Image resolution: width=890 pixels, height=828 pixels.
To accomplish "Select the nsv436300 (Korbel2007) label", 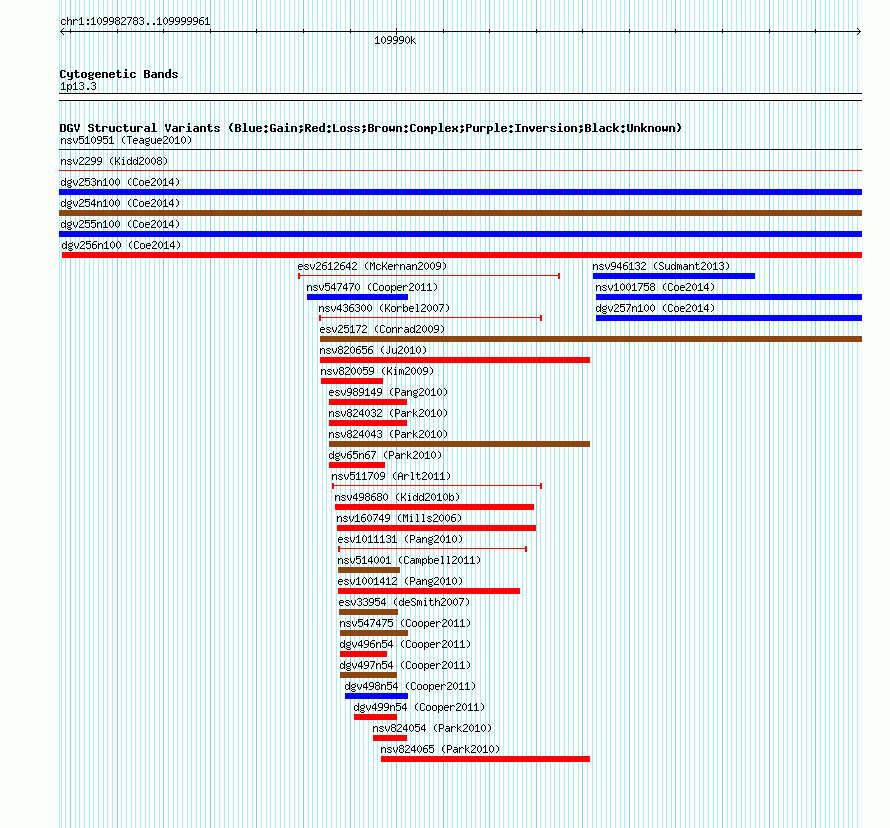I will tap(384, 308).
